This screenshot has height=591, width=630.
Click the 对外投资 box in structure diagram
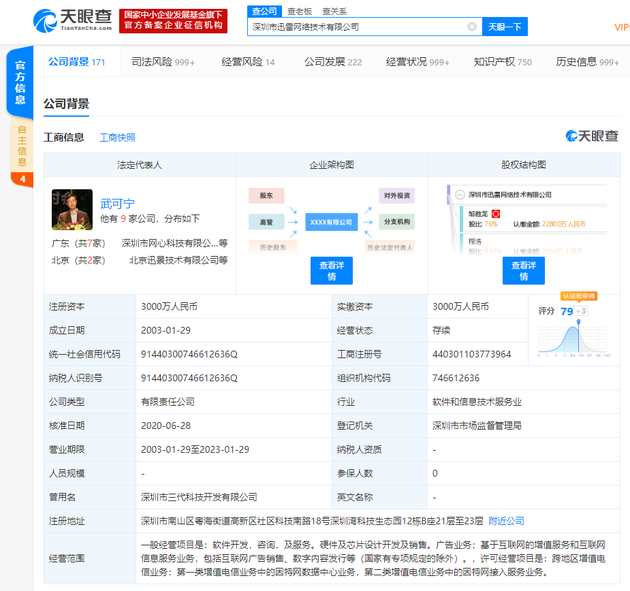[x=397, y=196]
